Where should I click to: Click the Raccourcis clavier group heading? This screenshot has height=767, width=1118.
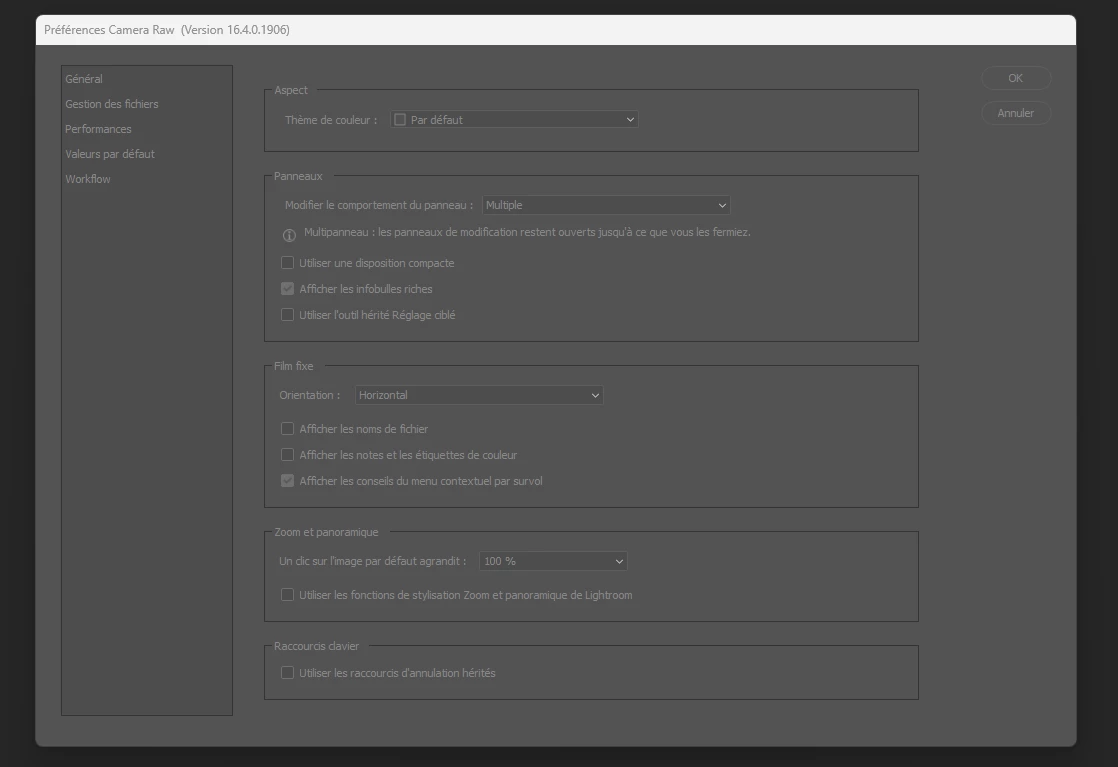(x=317, y=647)
